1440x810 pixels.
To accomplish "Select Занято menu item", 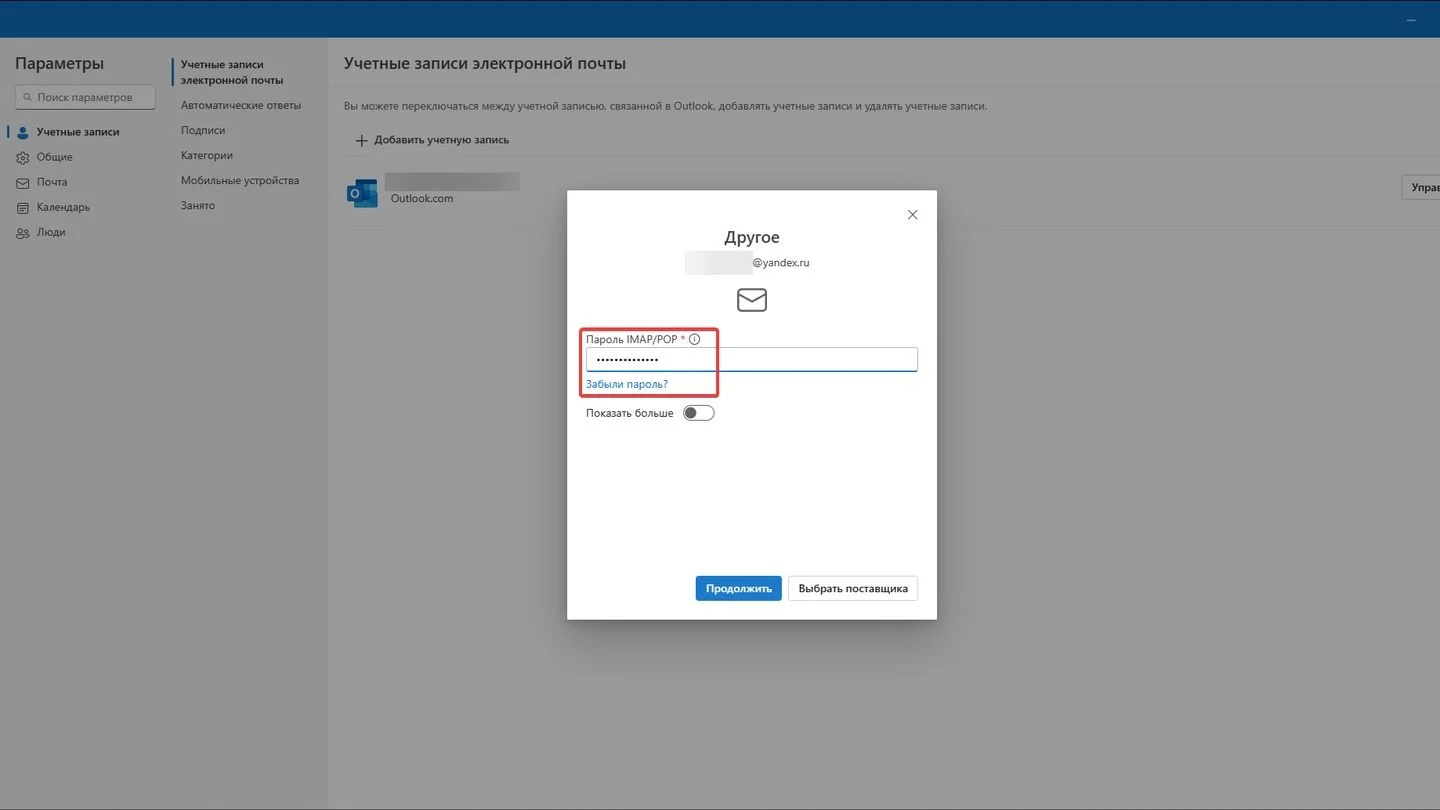I will coord(198,205).
